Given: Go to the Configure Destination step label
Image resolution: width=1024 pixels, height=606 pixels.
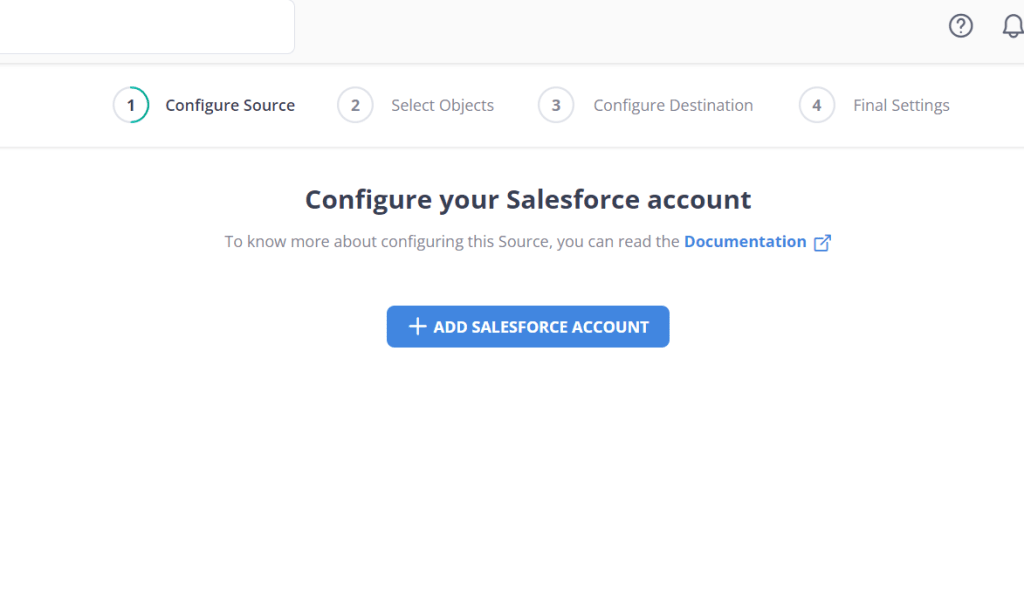Looking at the screenshot, I should tap(673, 105).
